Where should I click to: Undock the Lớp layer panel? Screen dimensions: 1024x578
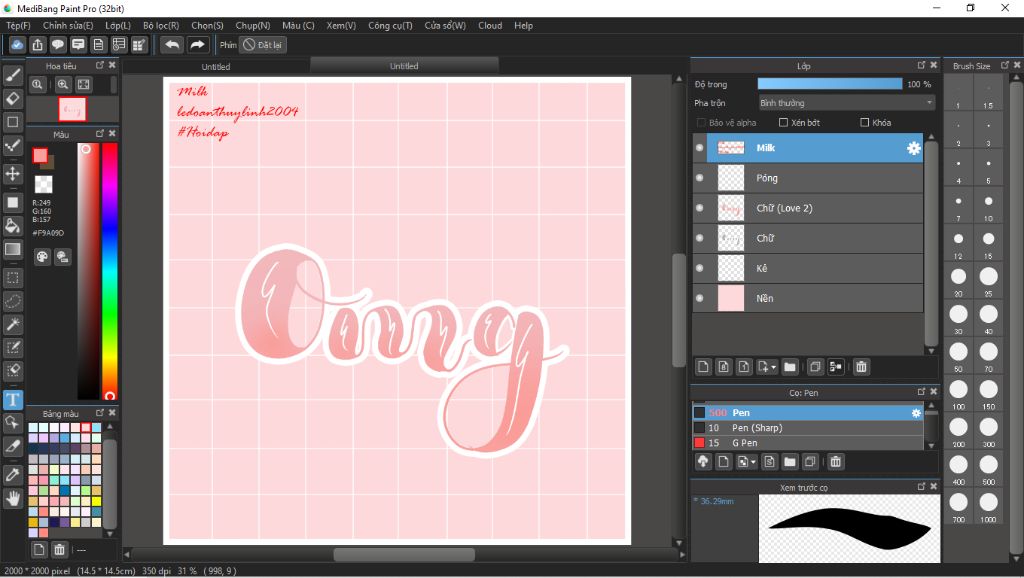point(921,65)
